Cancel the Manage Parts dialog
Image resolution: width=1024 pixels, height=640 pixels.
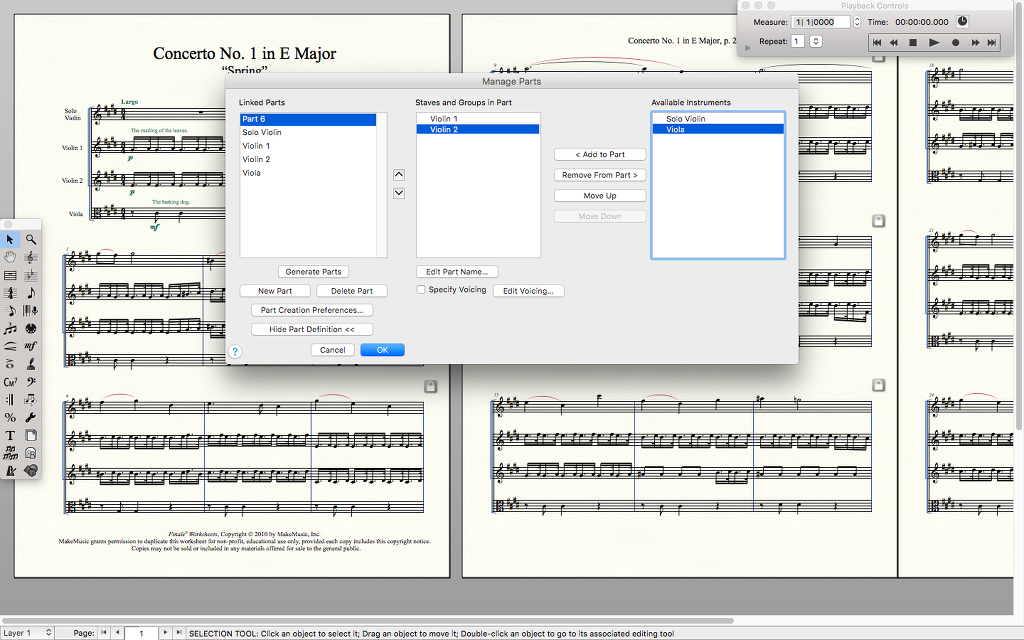pyautogui.click(x=332, y=350)
